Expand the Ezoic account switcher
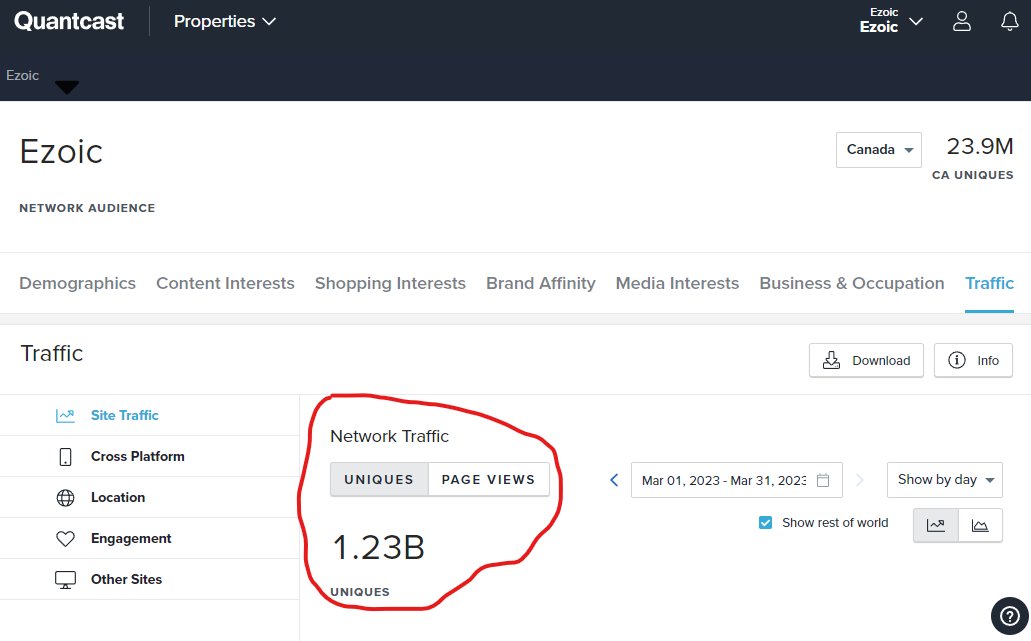Viewport: 1031px width, 641px height. click(891, 21)
